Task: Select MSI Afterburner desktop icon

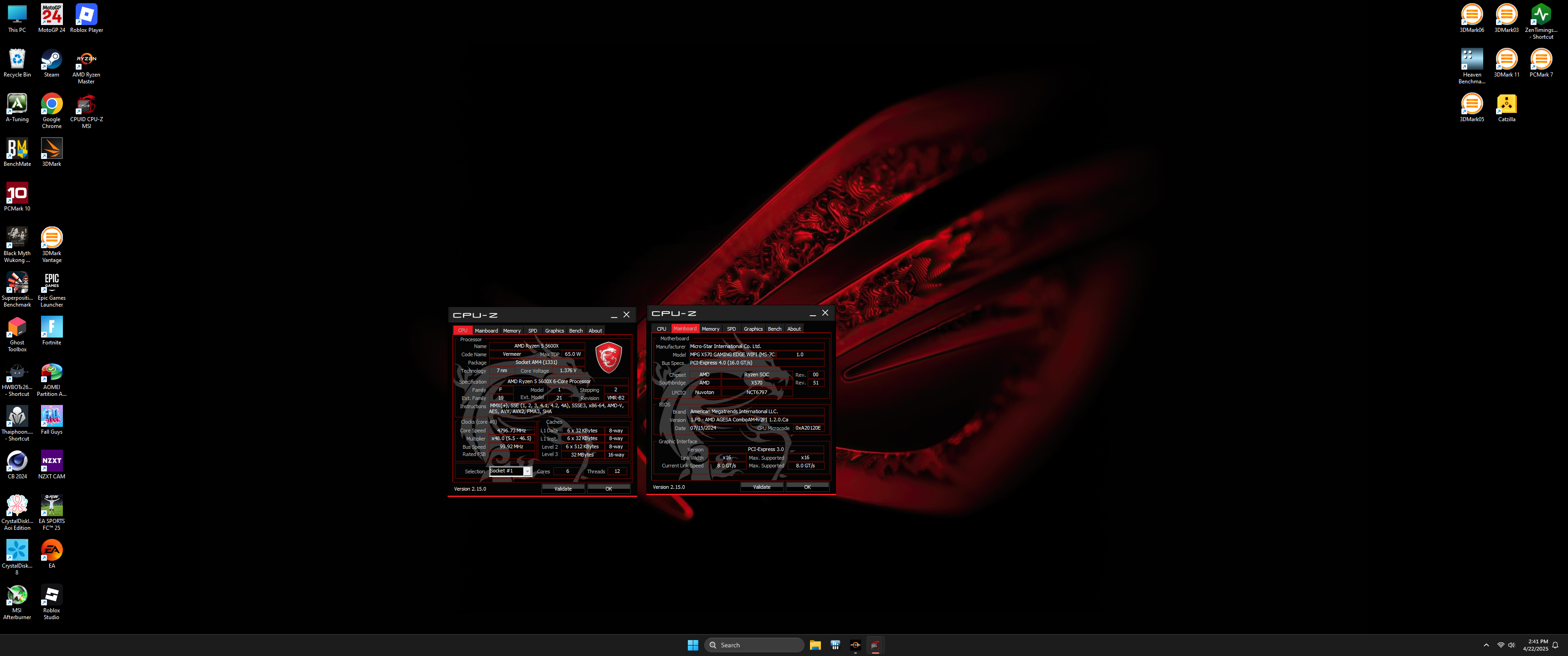Action: [17, 602]
